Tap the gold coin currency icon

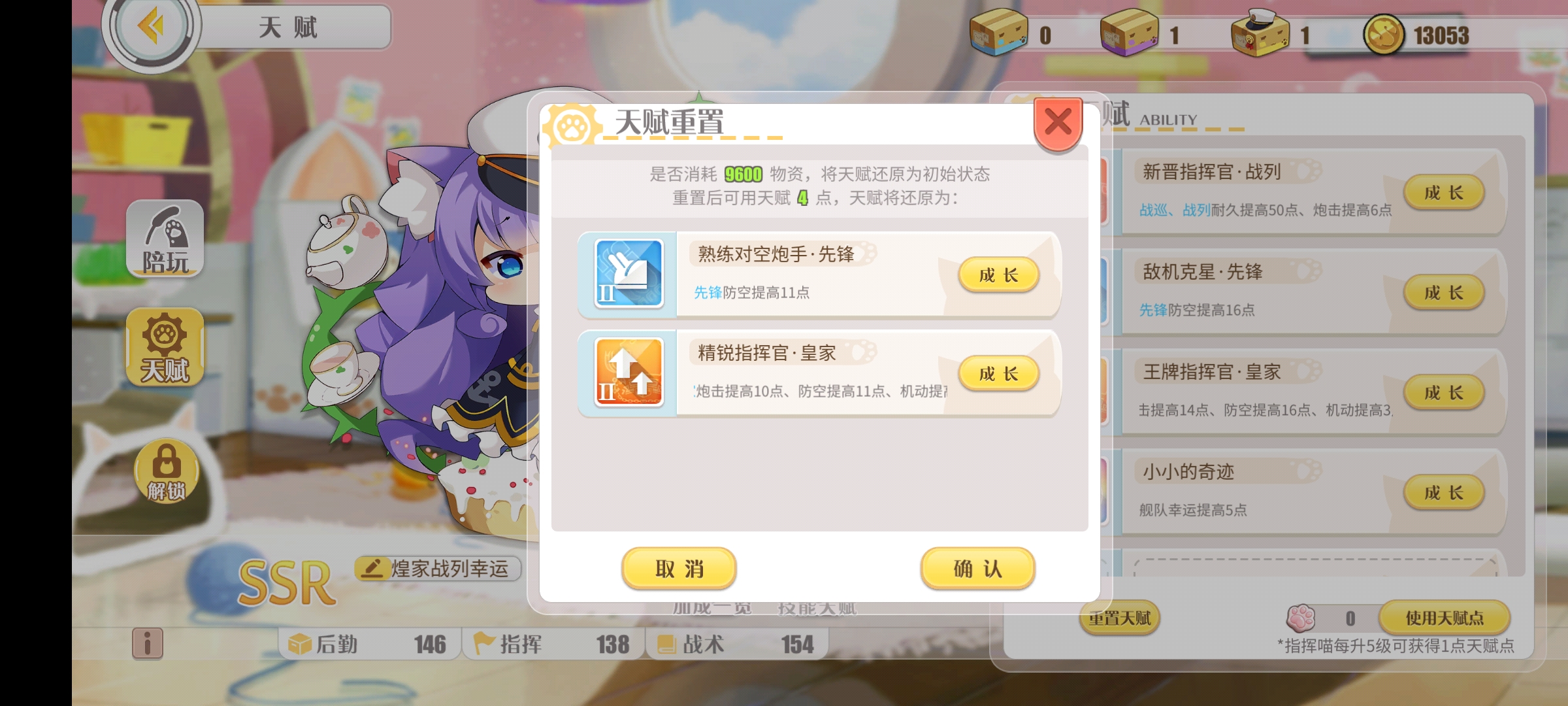tap(1383, 35)
